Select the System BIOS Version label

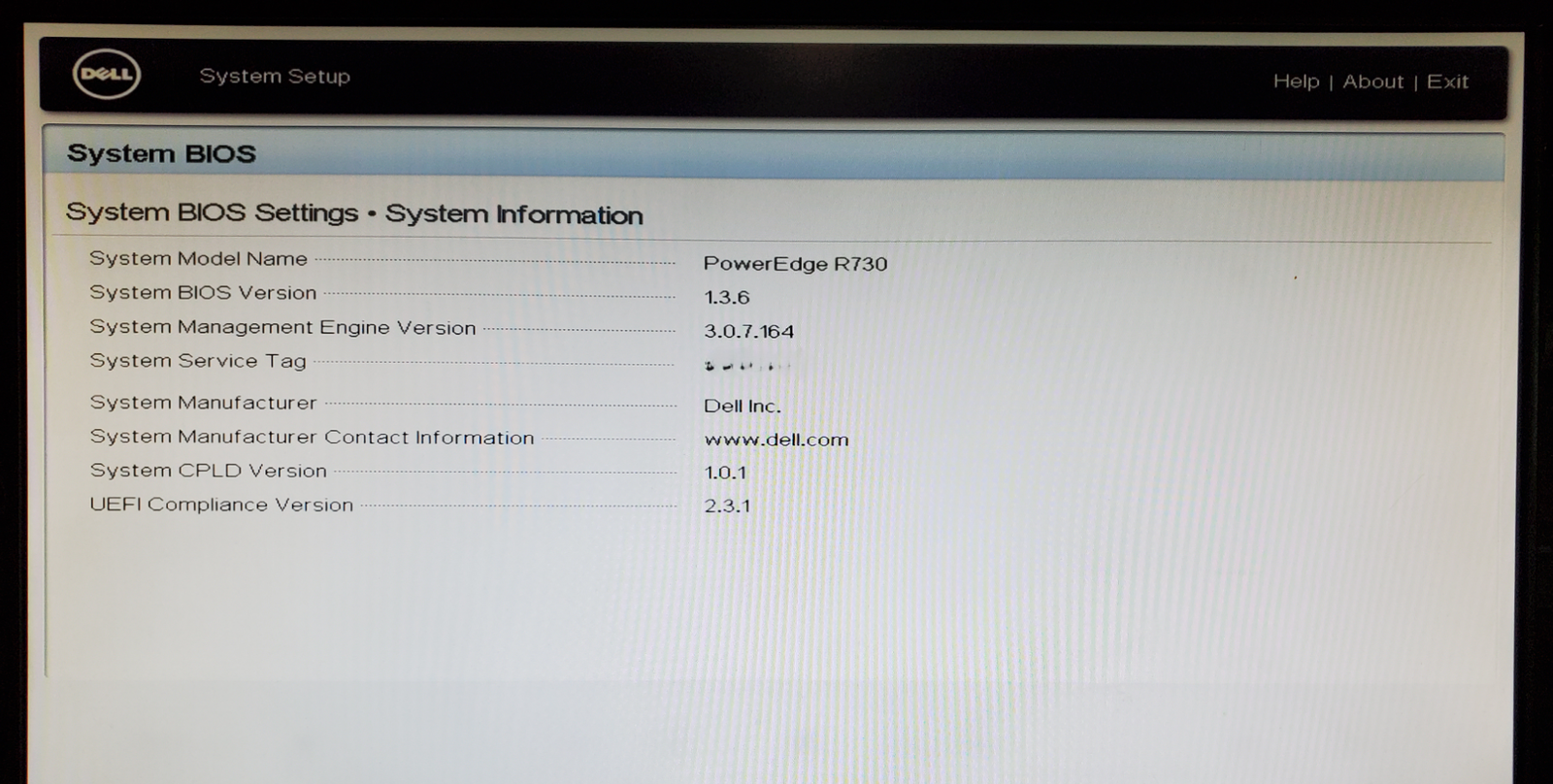point(203,292)
